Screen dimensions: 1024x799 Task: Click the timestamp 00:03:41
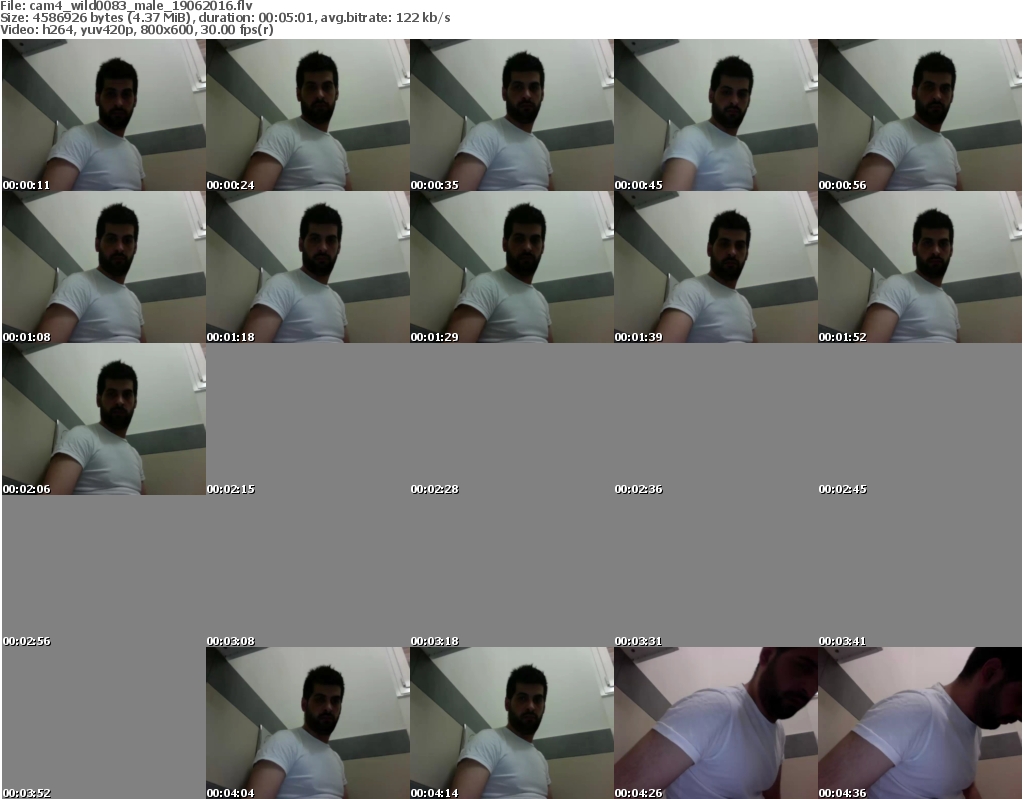coord(842,642)
